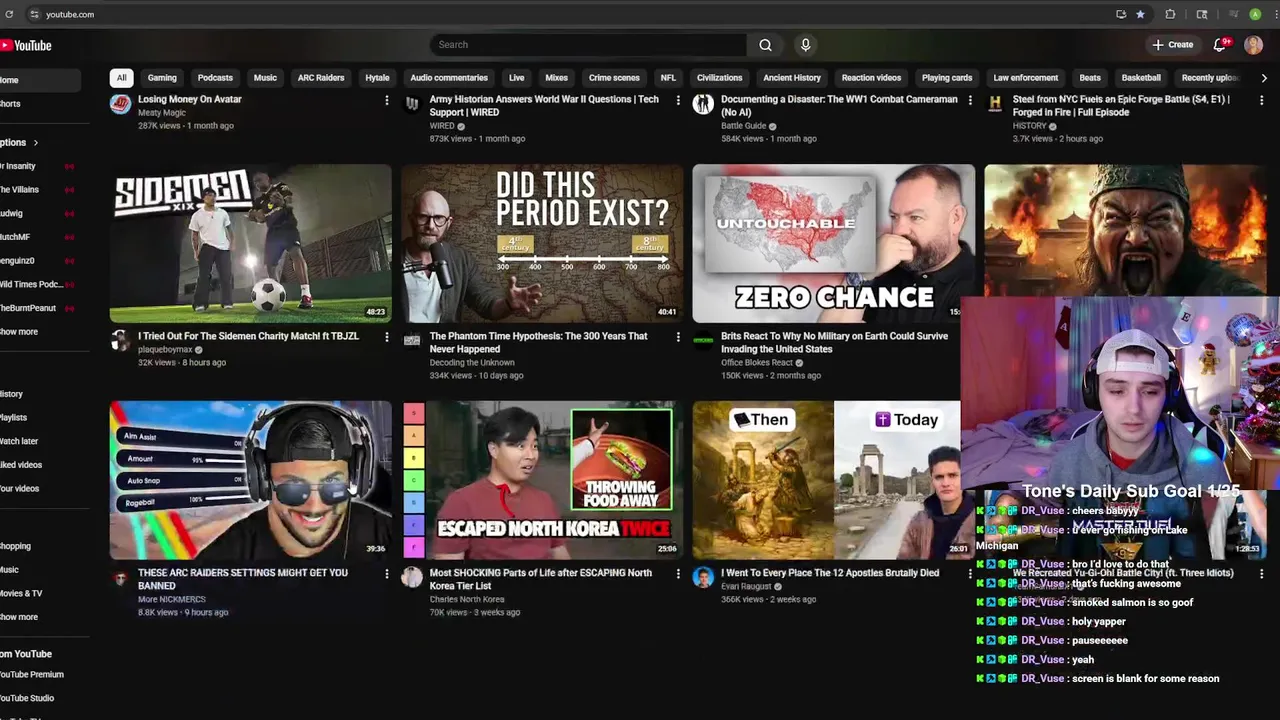Open account avatar menu

point(1253,45)
